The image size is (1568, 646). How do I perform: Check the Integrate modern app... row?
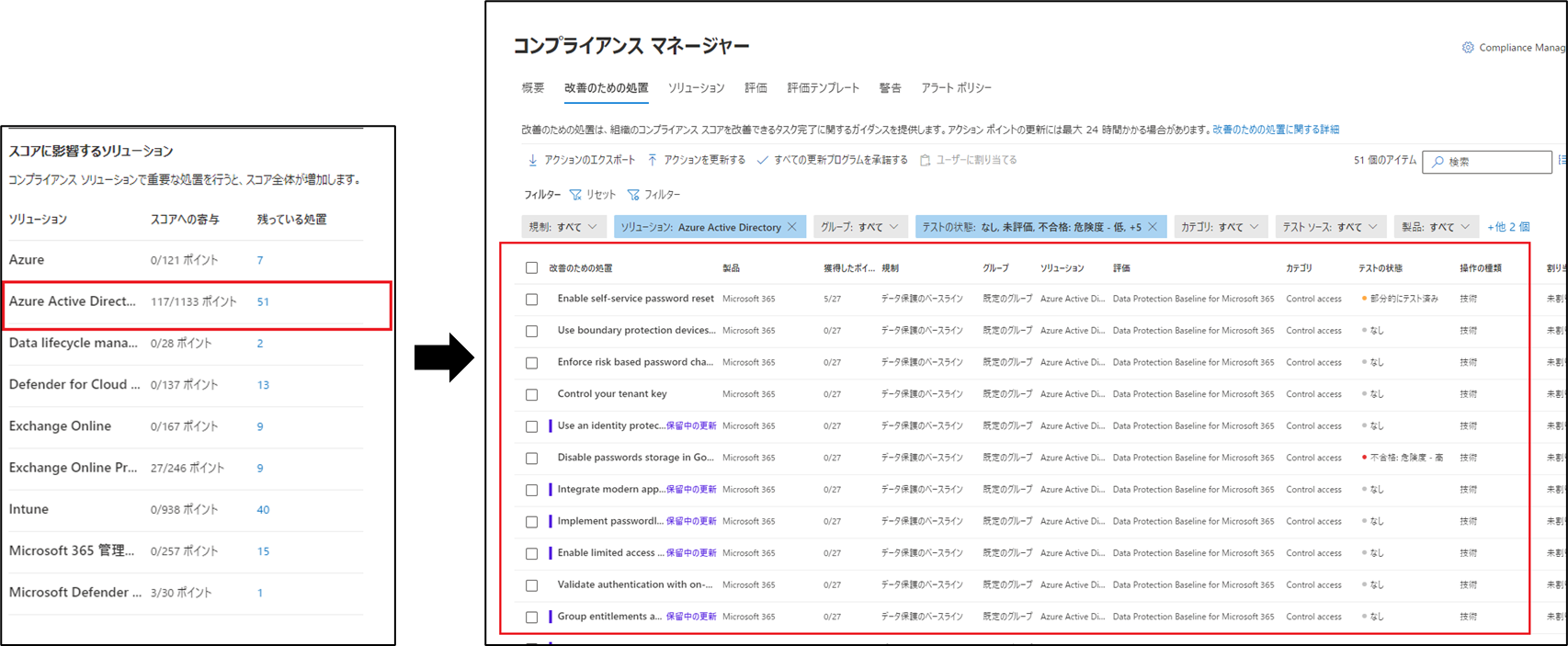coord(531,490)
